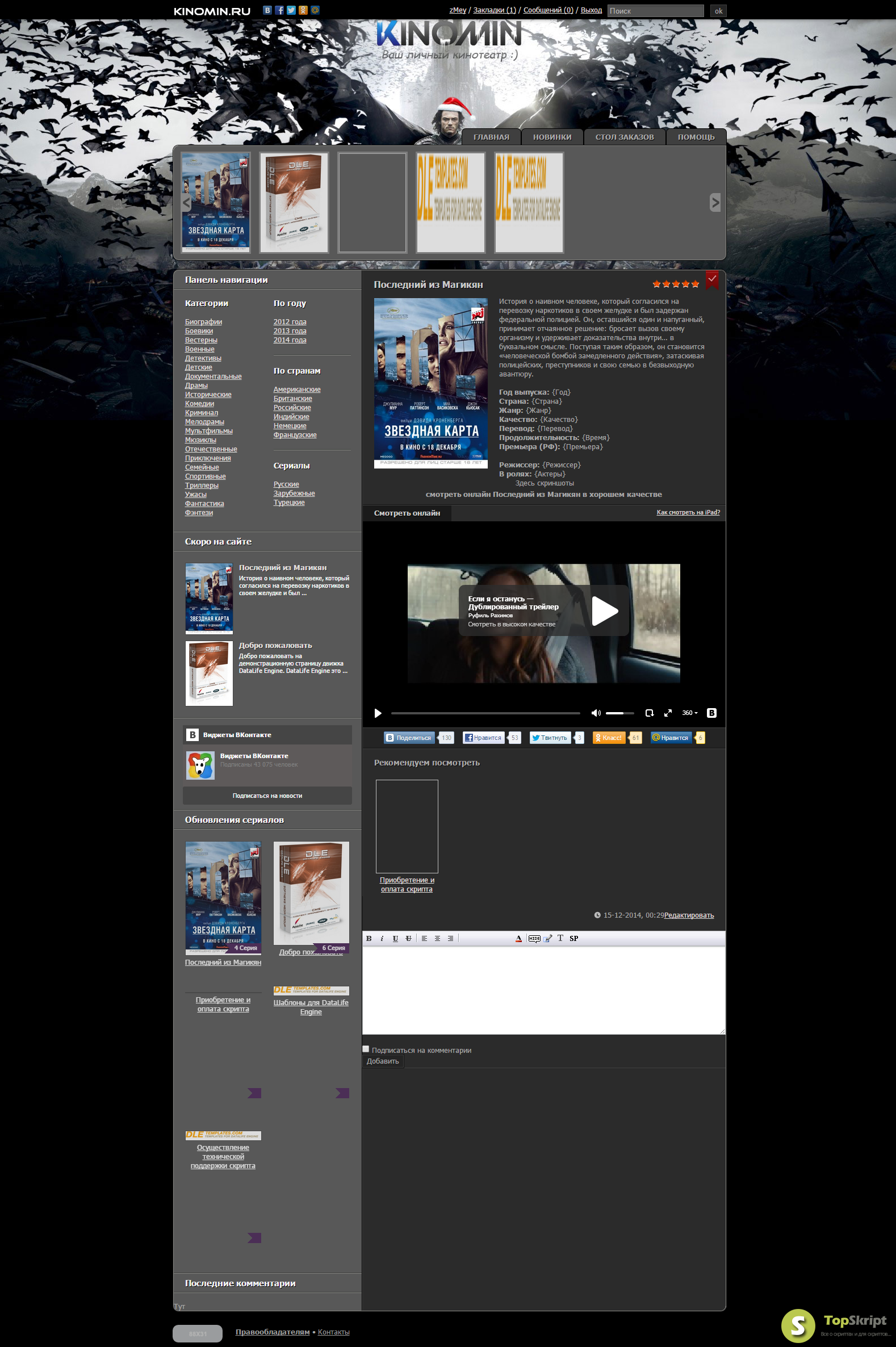Filter by 2014 года
Screen dimensions: 896x1347
pos(290,340)
